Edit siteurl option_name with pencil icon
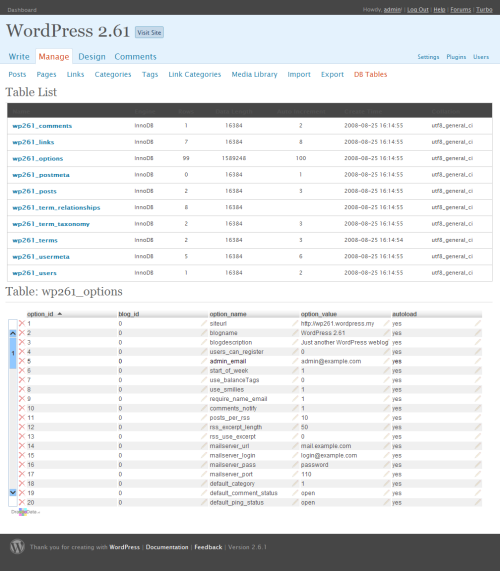 click(295, 323)
